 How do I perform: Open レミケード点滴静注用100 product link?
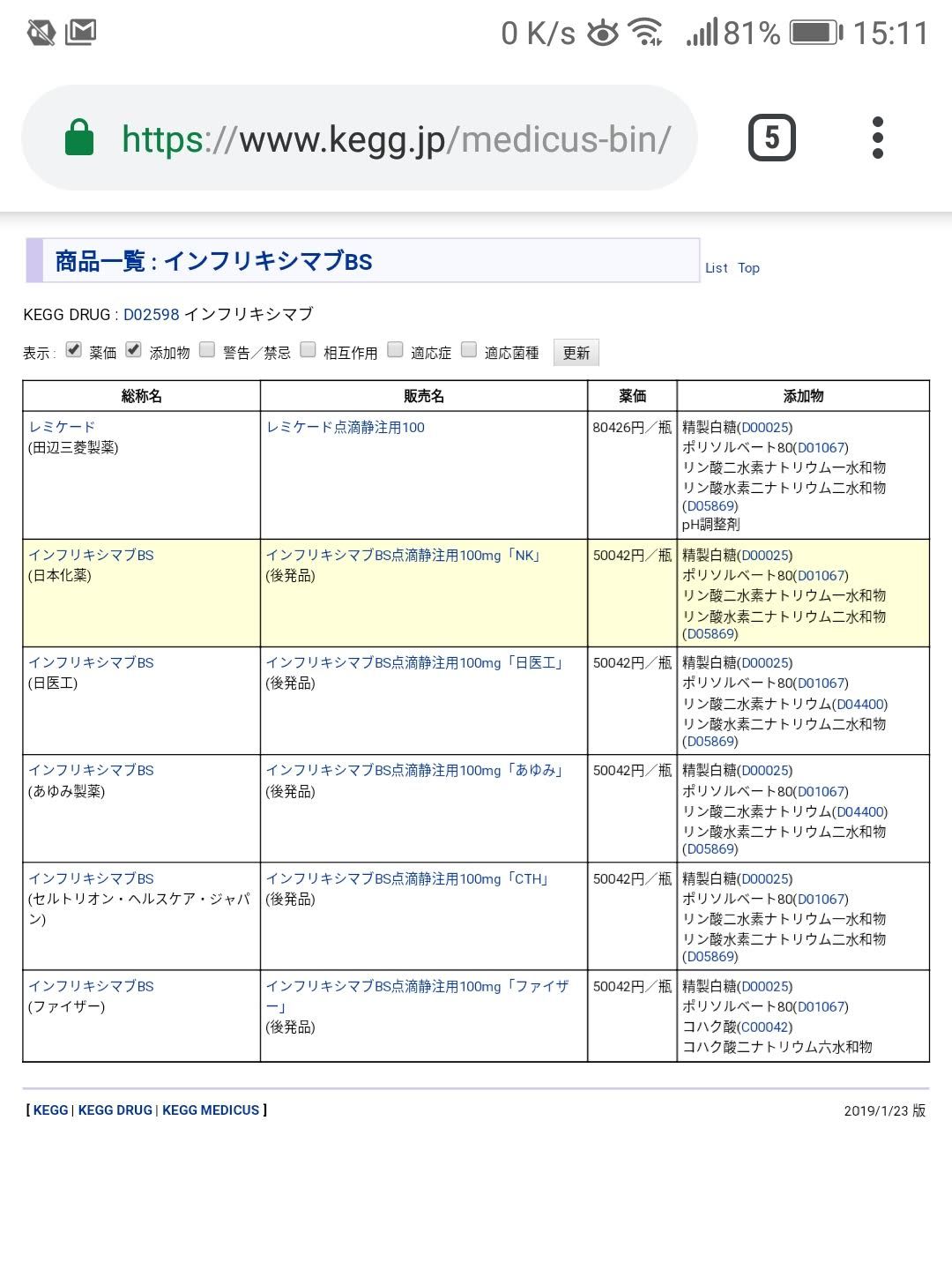346,427
